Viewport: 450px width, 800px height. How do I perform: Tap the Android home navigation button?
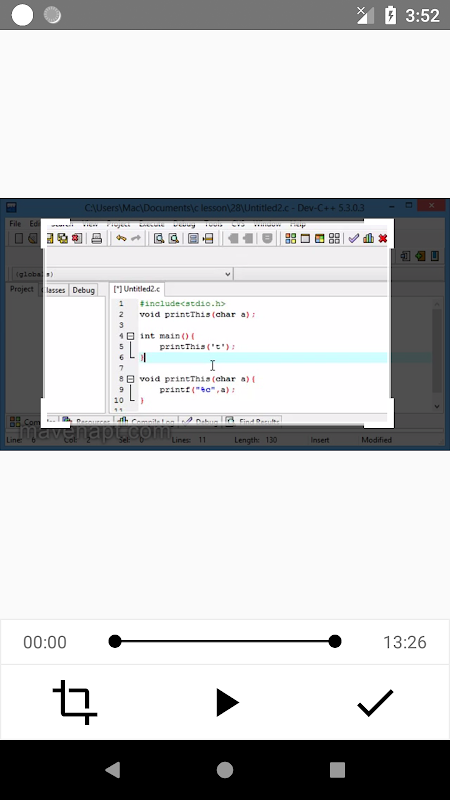pos(225,770)
